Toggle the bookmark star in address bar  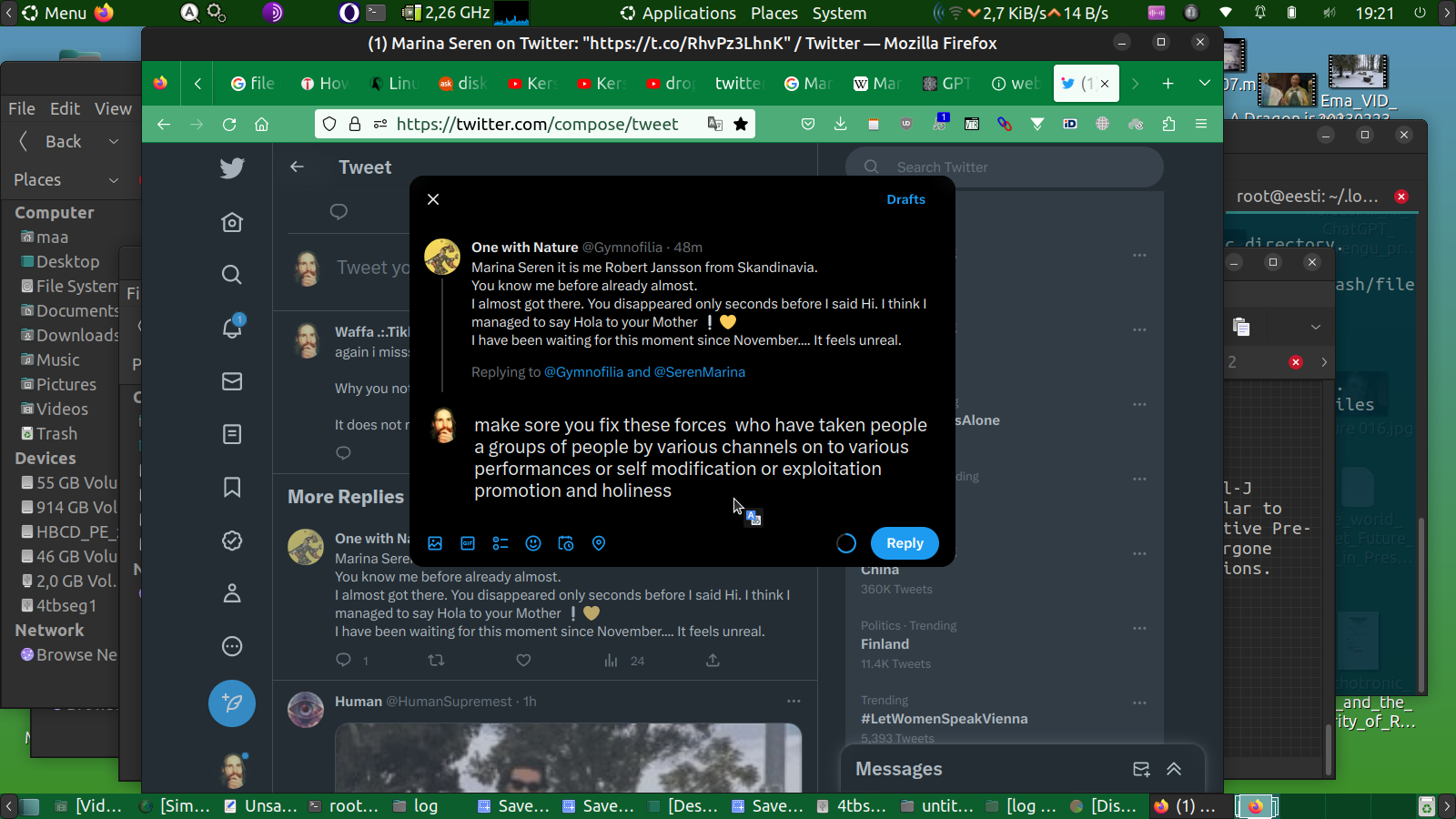(x=741, y=125)
